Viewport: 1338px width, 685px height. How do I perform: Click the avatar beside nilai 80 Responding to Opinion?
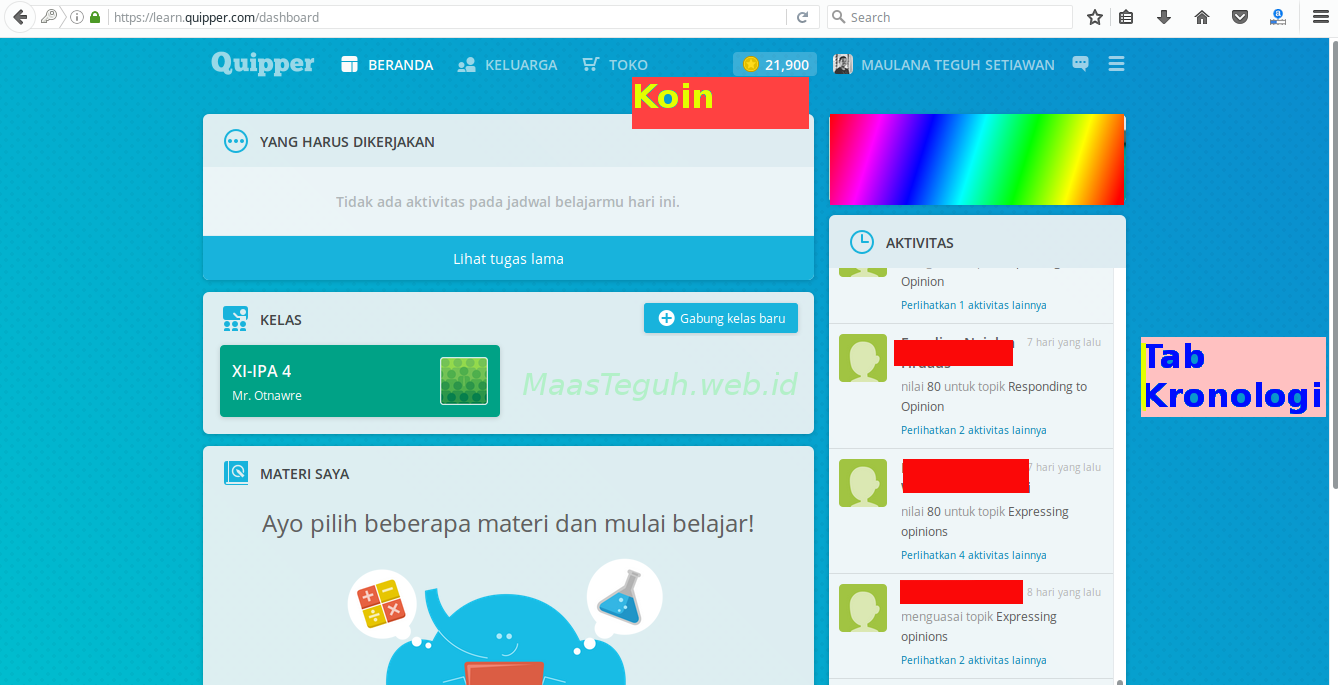[x=863, y=358]
